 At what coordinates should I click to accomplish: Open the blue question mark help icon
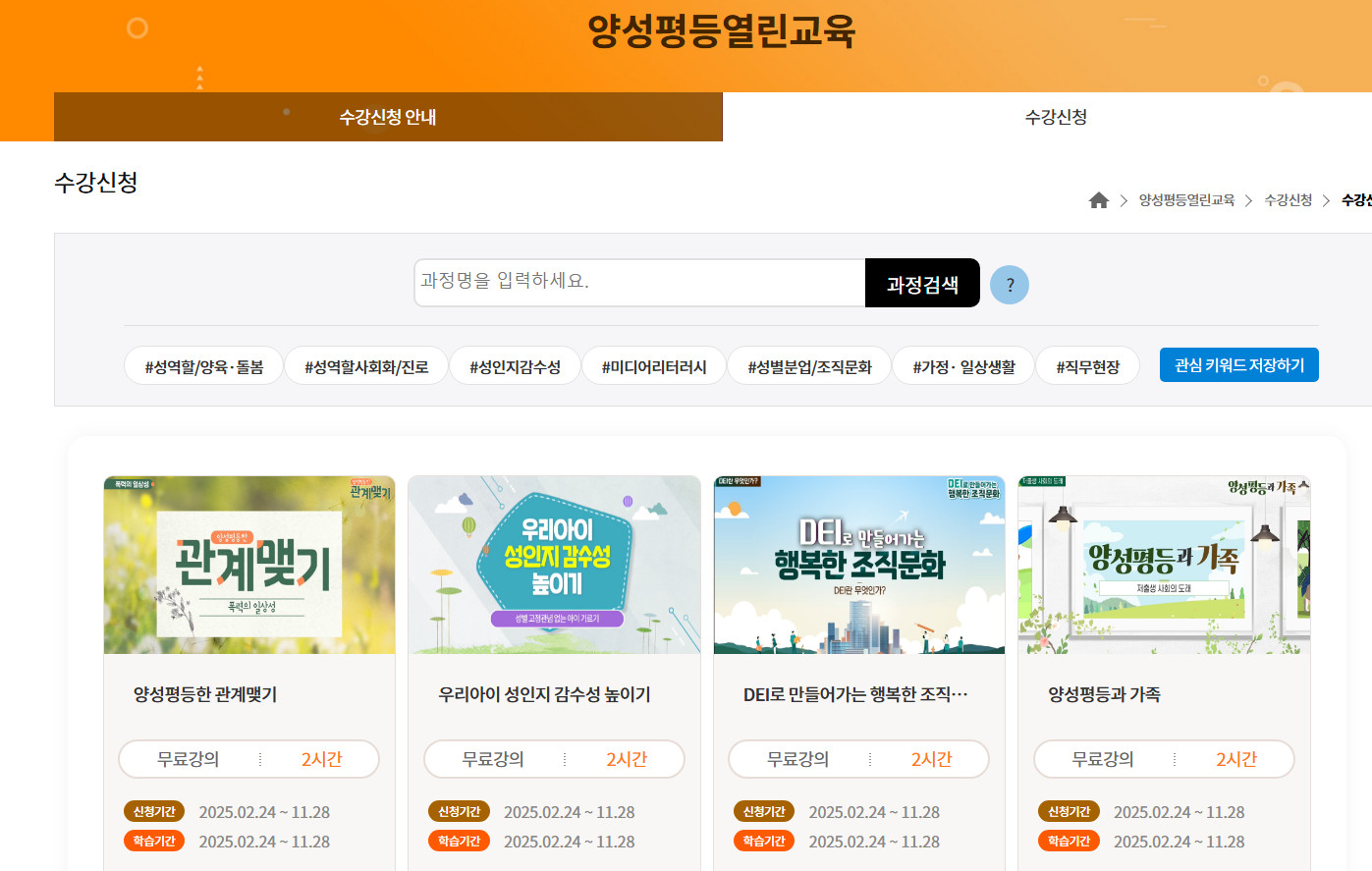click(x=1010, y=285)
